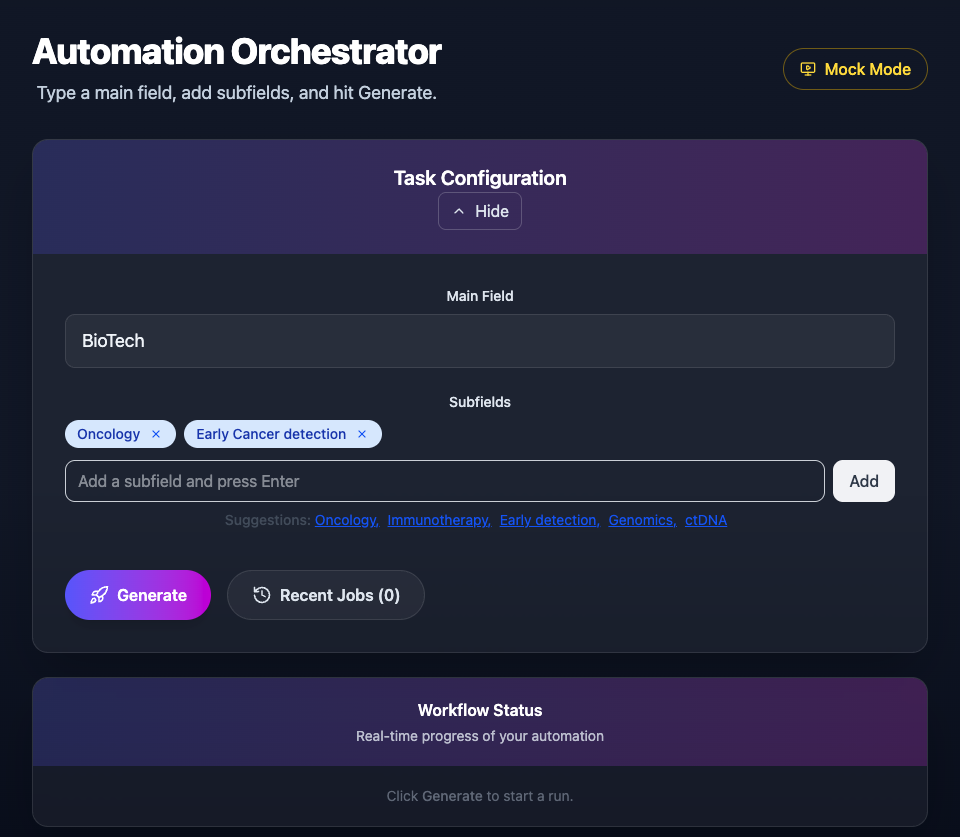Choose the Oncology suggestion link

347,520
